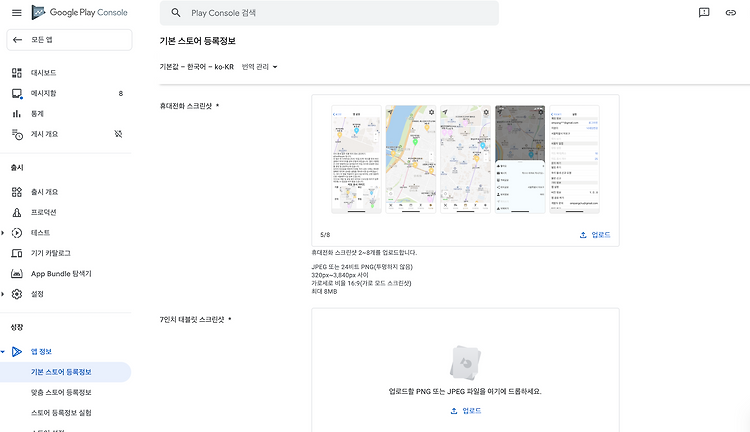750x432 pixels.
Task: Click the copy link icon in header
Action: (x=730, y=13)
